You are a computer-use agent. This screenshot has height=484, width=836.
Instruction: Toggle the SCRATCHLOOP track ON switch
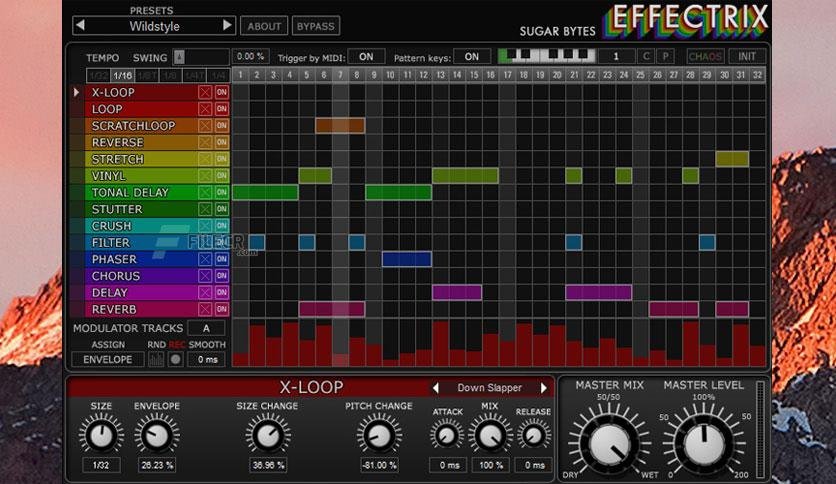222,126
